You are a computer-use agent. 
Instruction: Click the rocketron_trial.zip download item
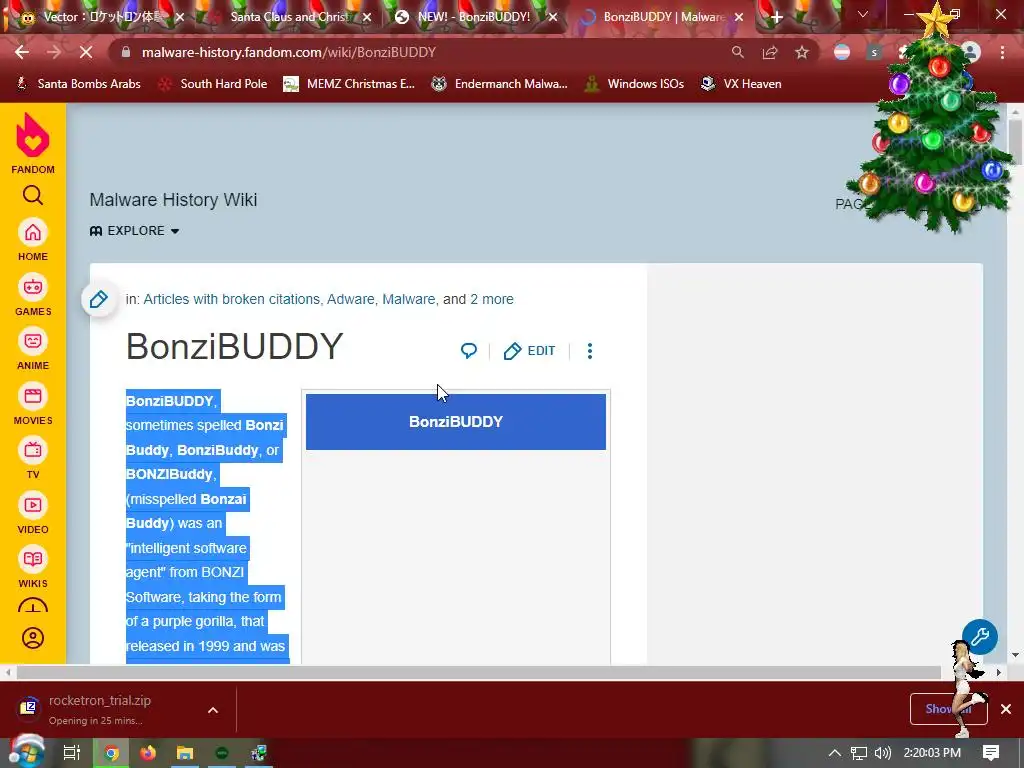tap(98, 710)
